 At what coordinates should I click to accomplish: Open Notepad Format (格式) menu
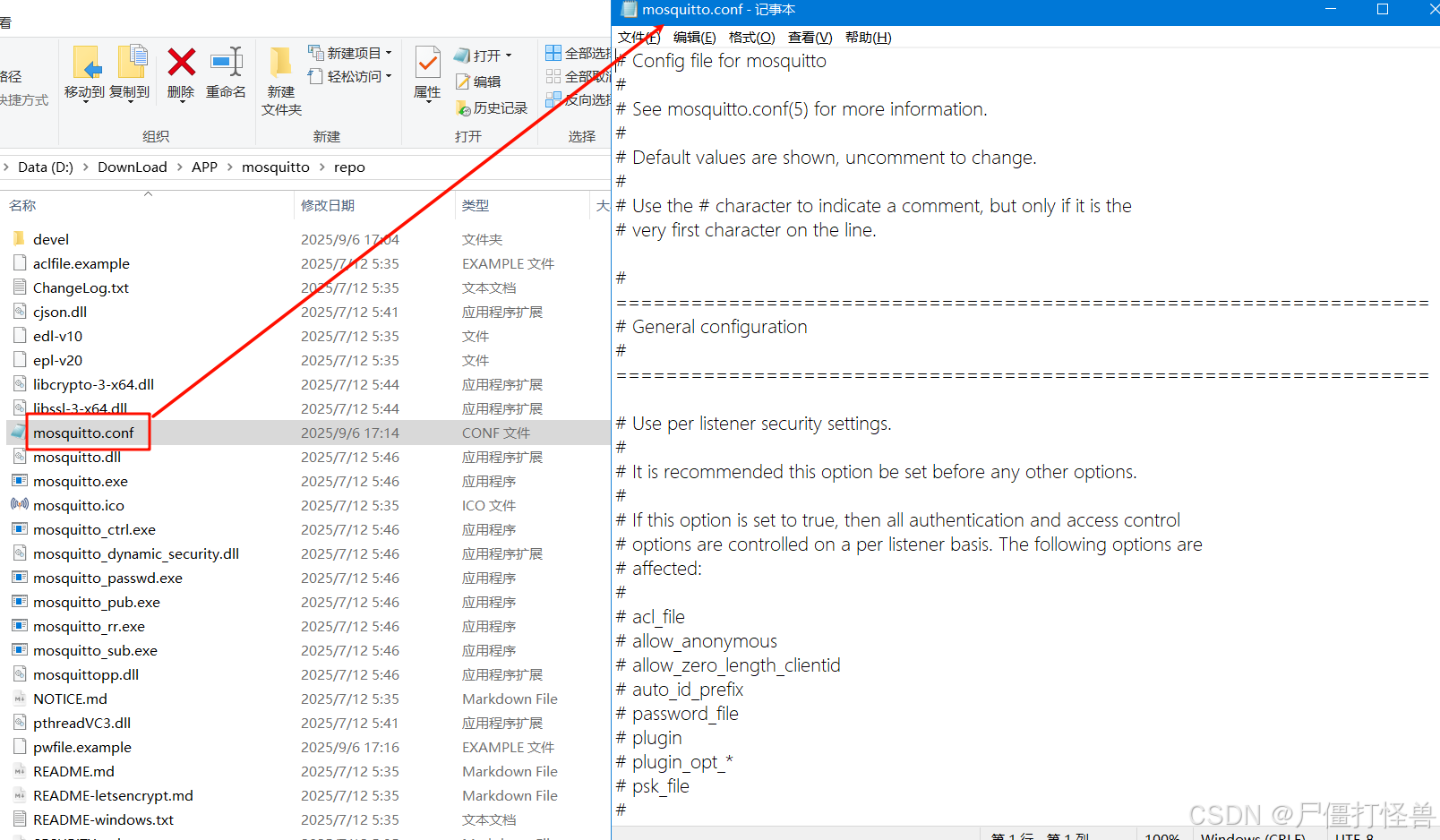pos(751,37)
